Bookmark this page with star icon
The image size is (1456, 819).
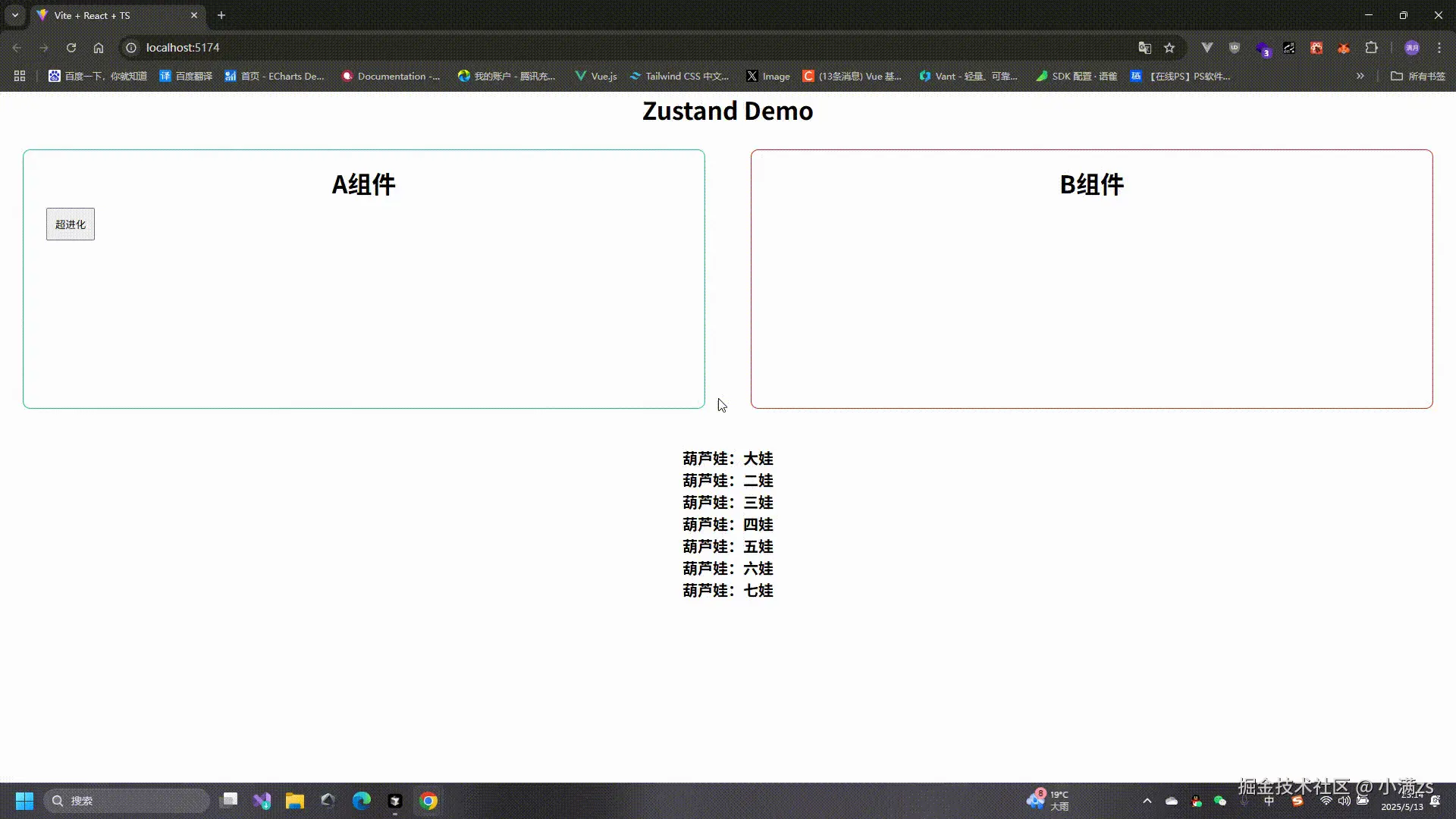pyautogui.click(x=1169, y=48)
